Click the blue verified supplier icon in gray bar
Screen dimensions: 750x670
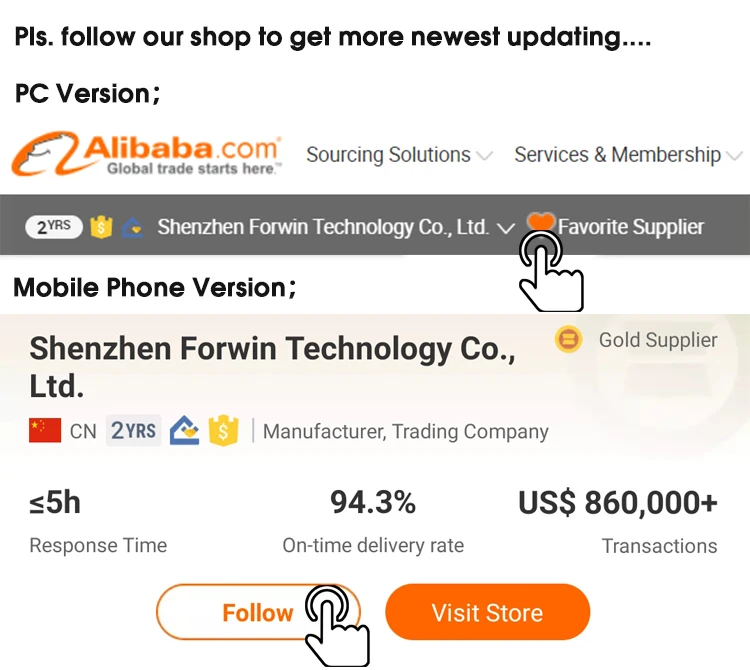point(133,228)
